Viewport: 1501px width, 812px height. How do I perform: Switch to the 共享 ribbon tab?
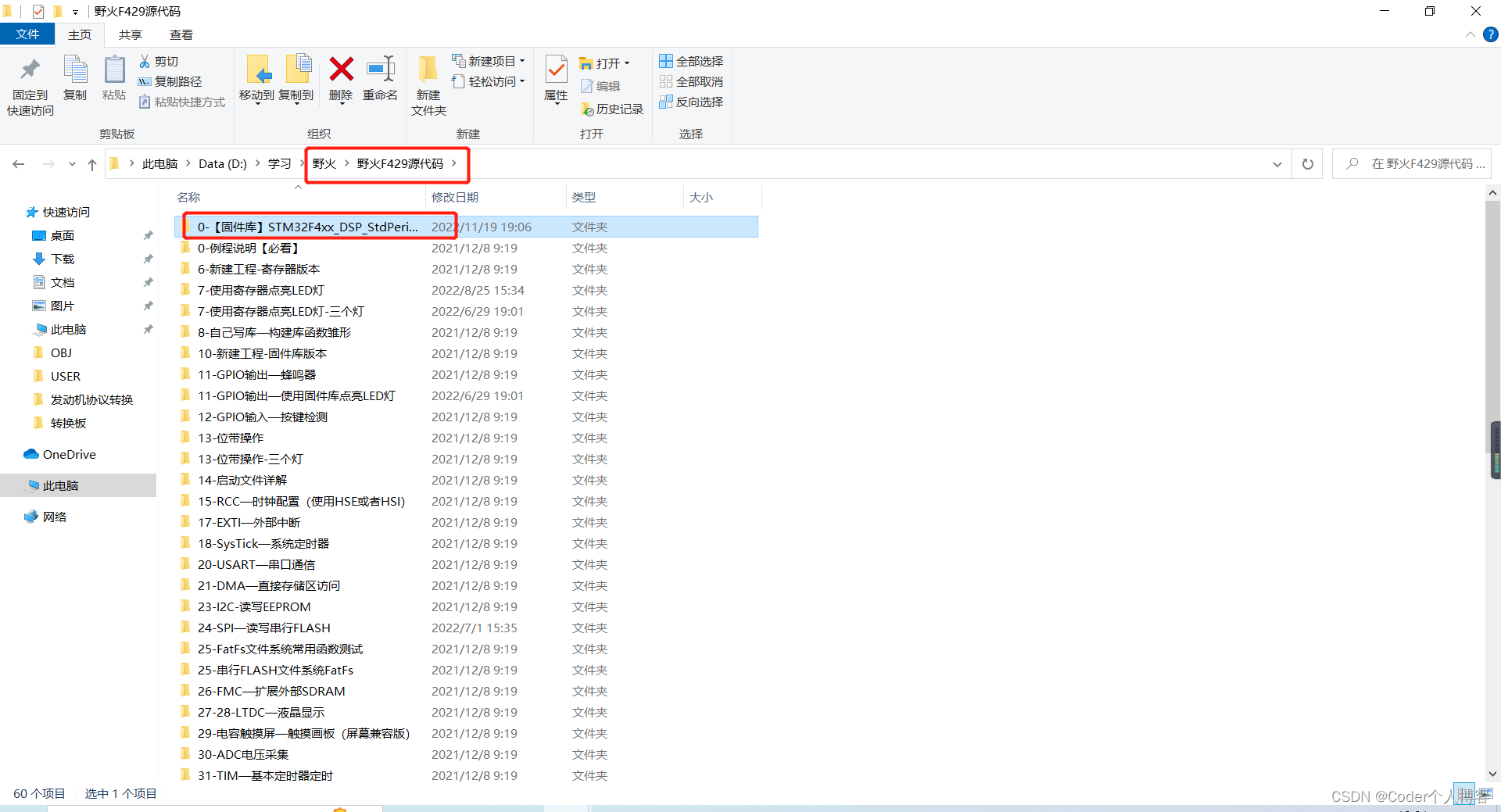131,34
